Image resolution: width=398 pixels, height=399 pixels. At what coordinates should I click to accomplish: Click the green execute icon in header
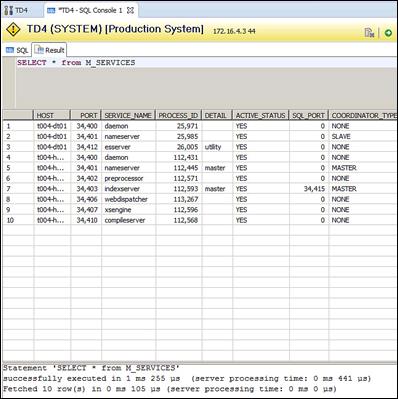(x=388, y=33)
